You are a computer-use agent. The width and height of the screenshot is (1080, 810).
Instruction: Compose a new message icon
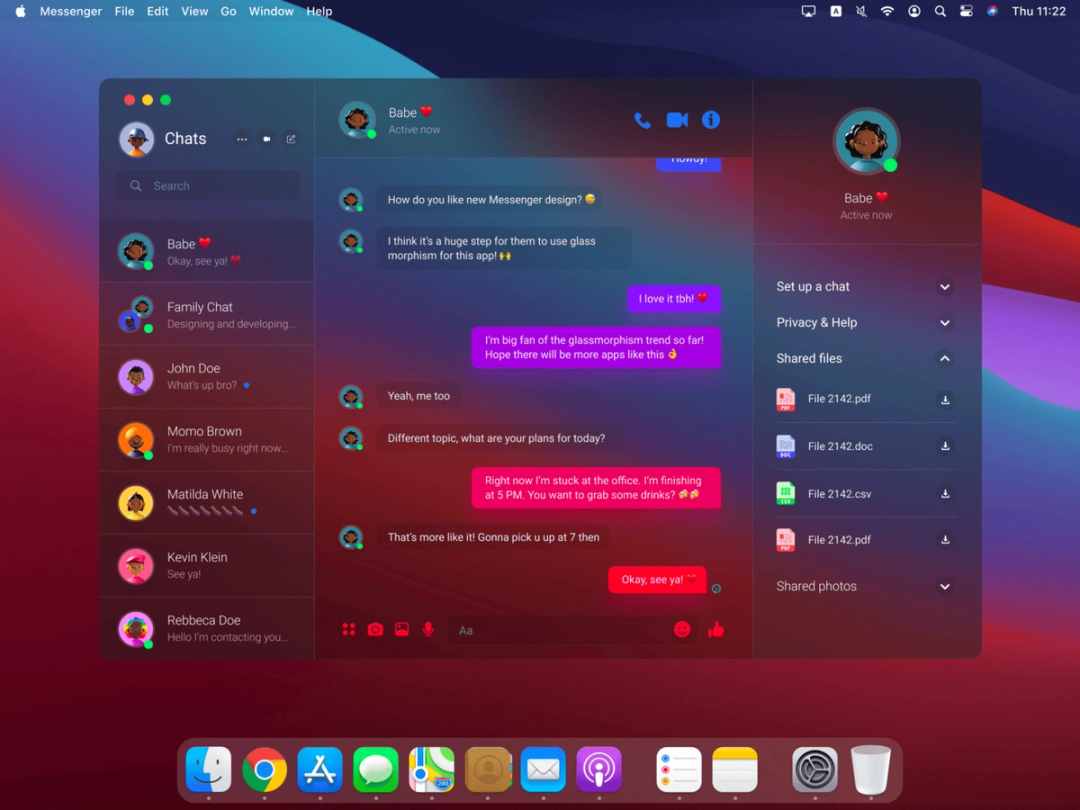point(291,139)
